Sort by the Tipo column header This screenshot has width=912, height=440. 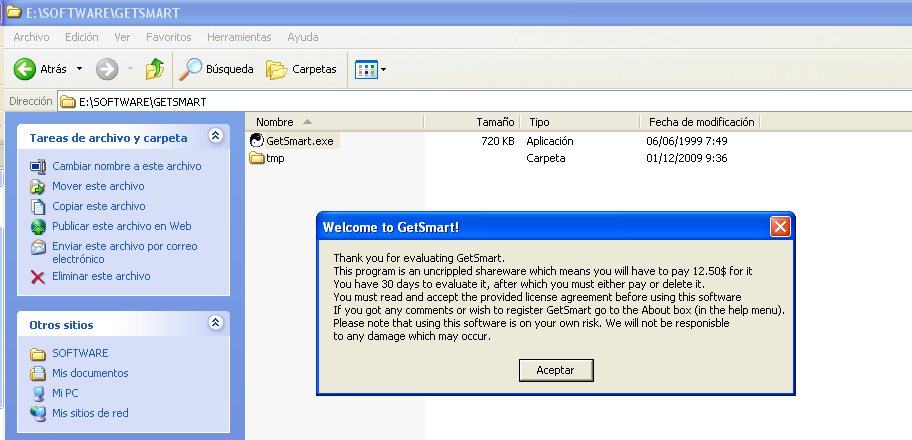point(580,122)
